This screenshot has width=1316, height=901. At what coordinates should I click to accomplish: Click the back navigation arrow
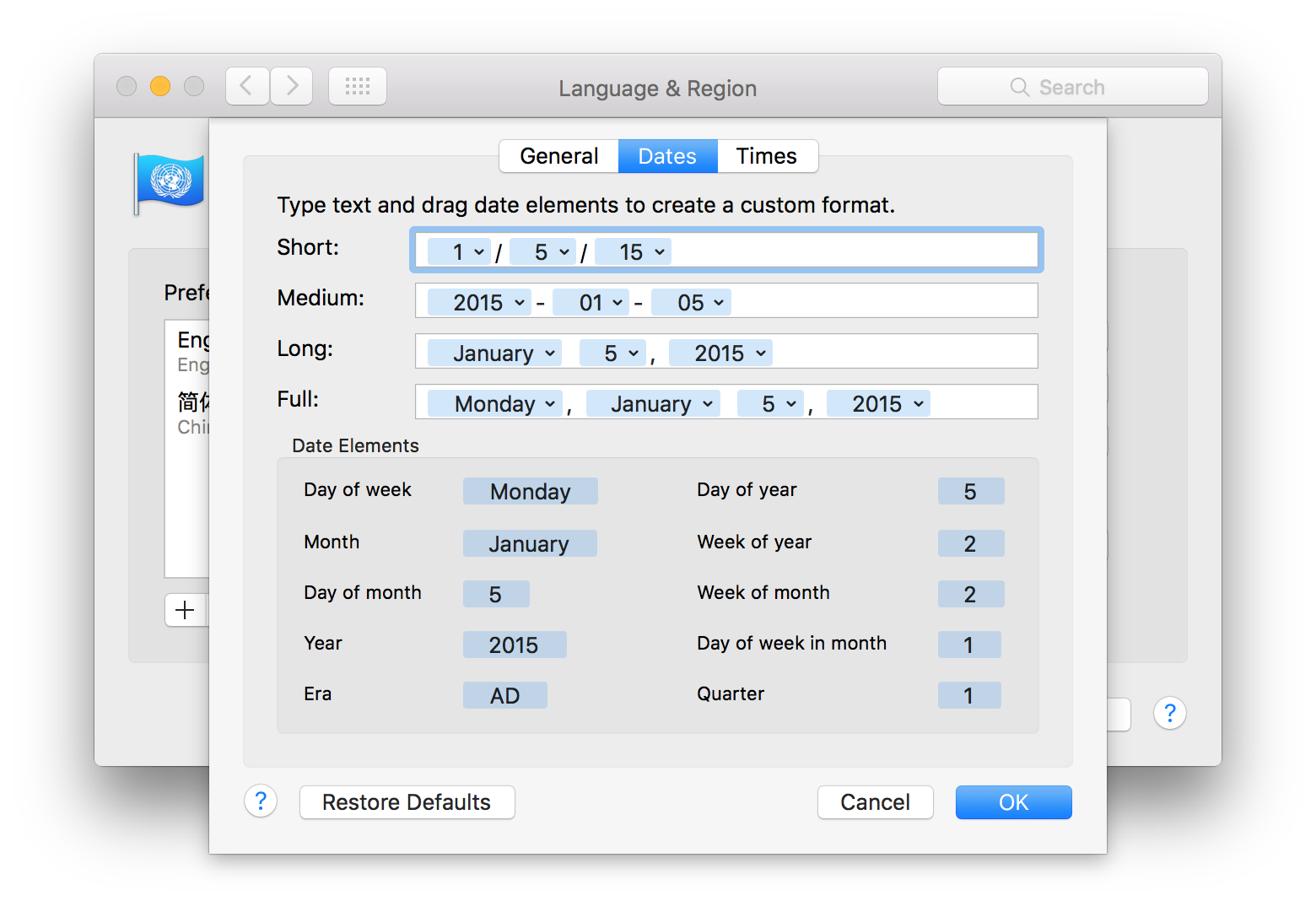click(247, 86)
